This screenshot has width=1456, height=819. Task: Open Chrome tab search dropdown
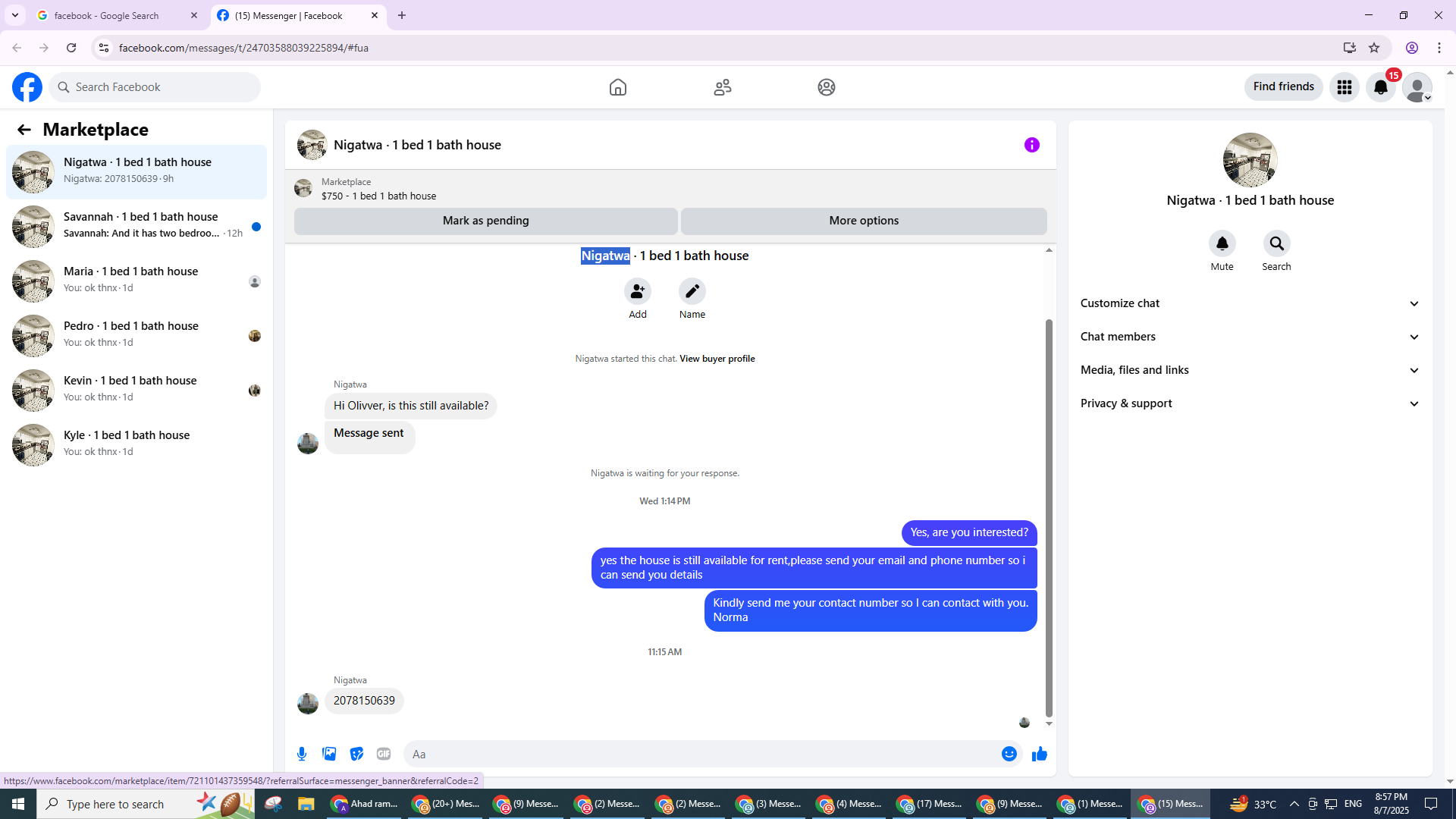15,15
